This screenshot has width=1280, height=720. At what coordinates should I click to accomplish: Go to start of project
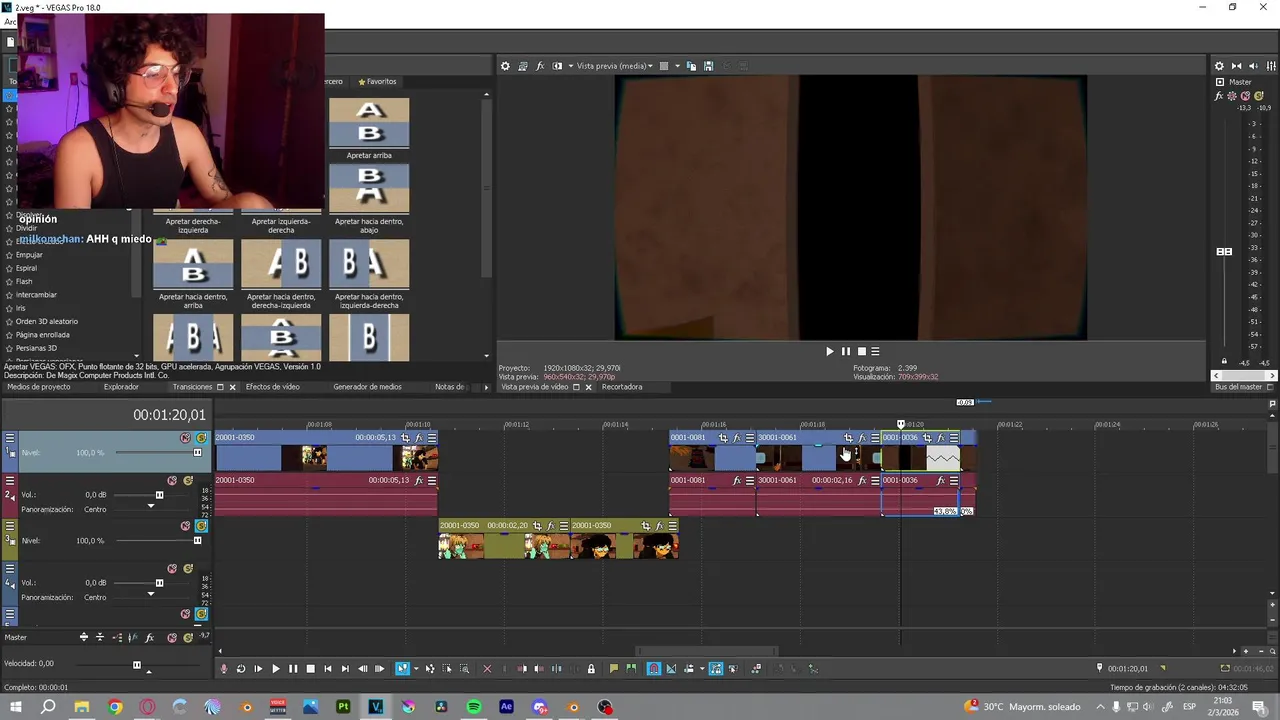tap(327, 669)
